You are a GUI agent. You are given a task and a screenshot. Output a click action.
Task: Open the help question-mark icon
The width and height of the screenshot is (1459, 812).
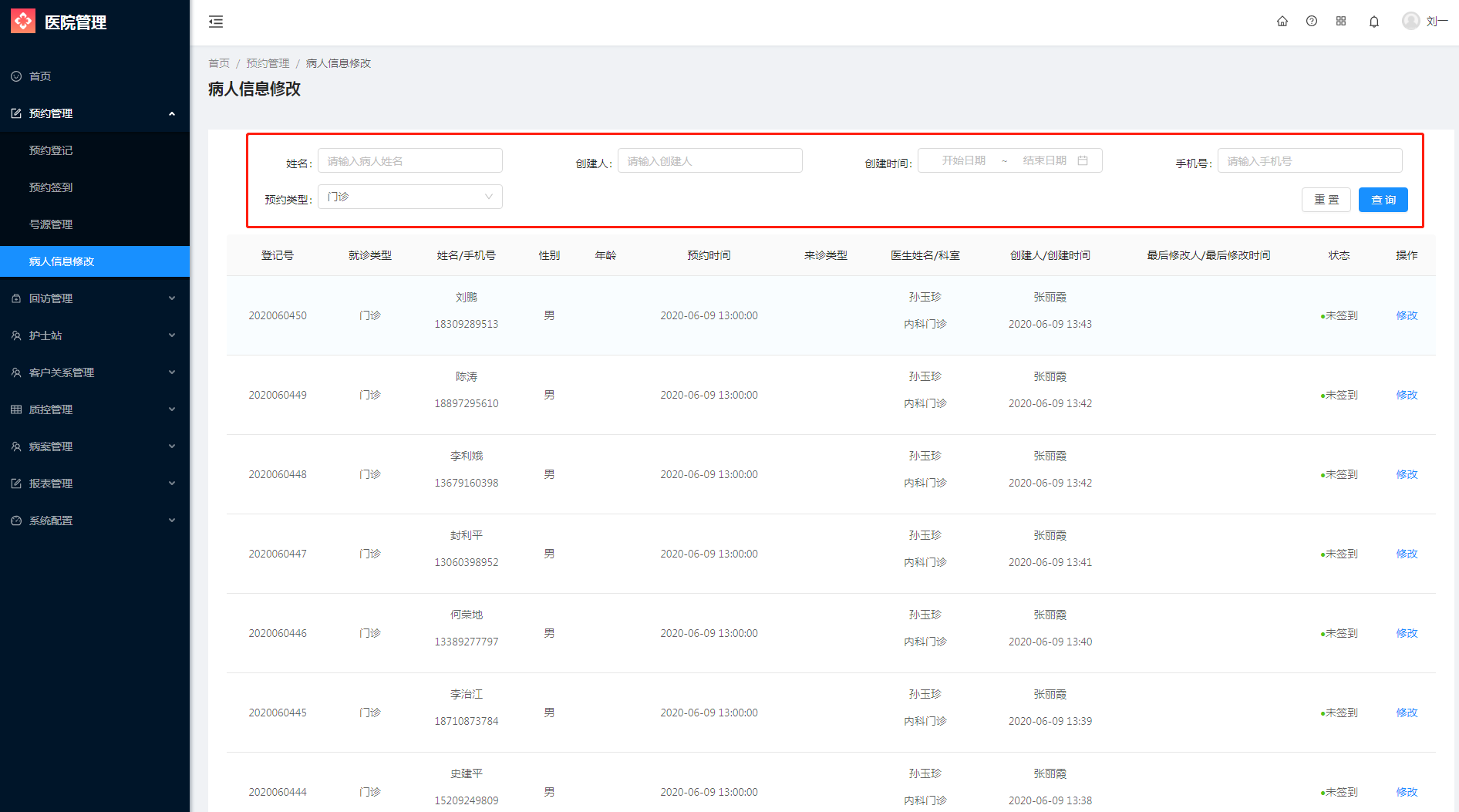pos(1312,22)
